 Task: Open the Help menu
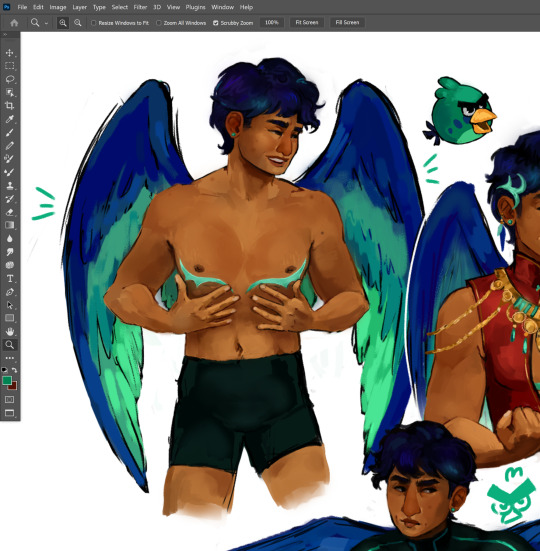tap(246, 7)
